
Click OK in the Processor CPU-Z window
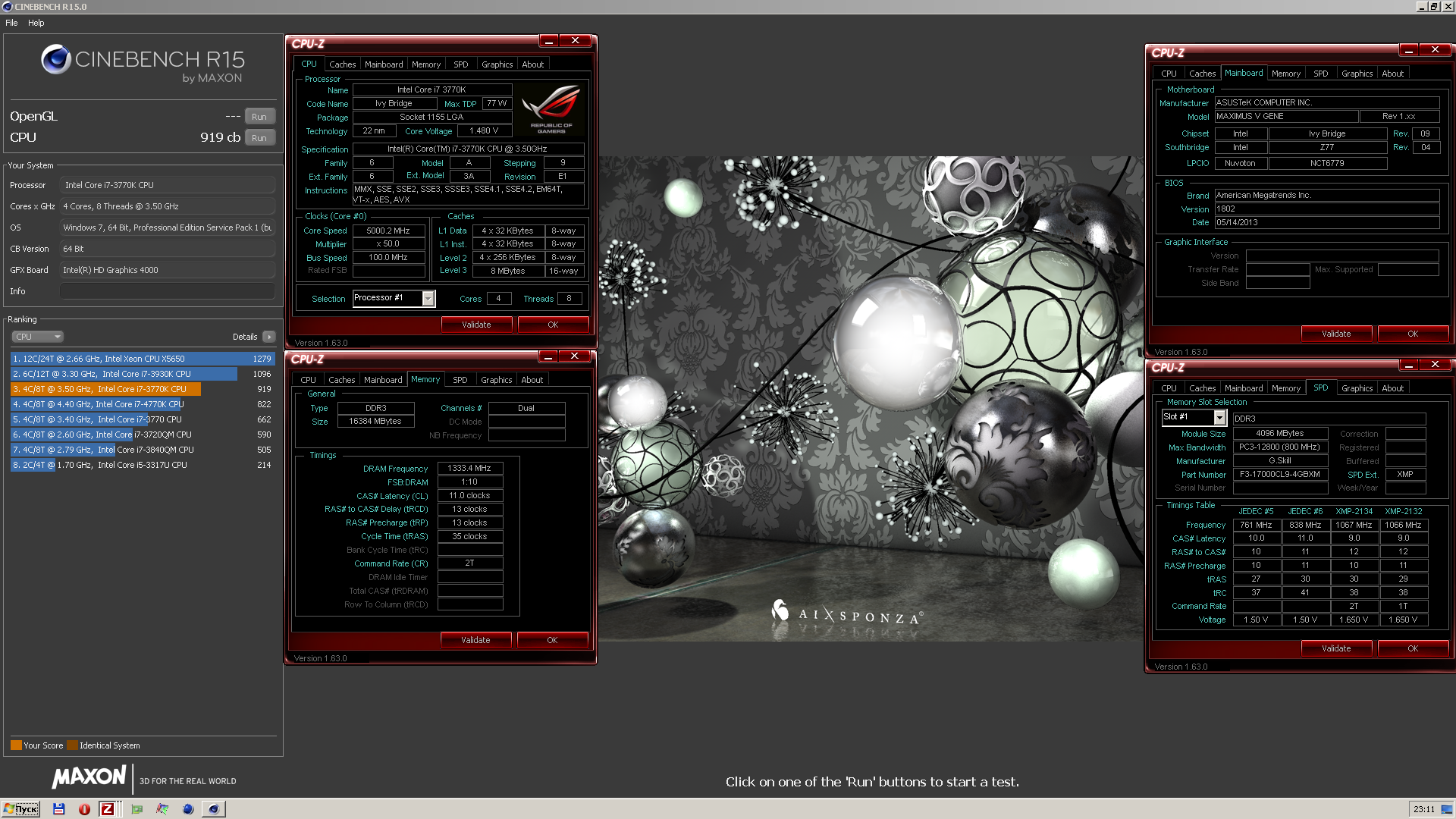[x=553, y=325]
